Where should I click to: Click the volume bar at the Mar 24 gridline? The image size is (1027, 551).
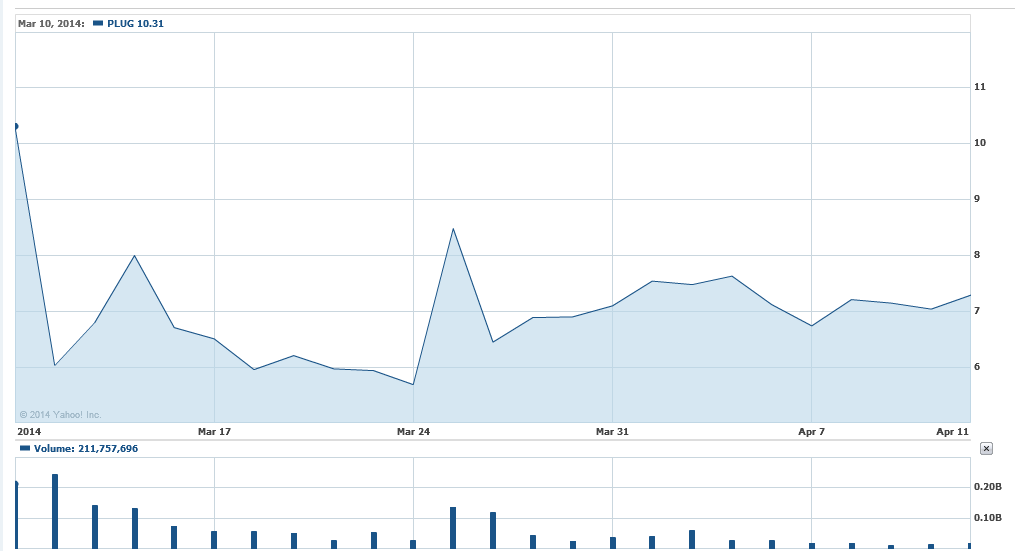pyautogui.click(x=413, y=544)
